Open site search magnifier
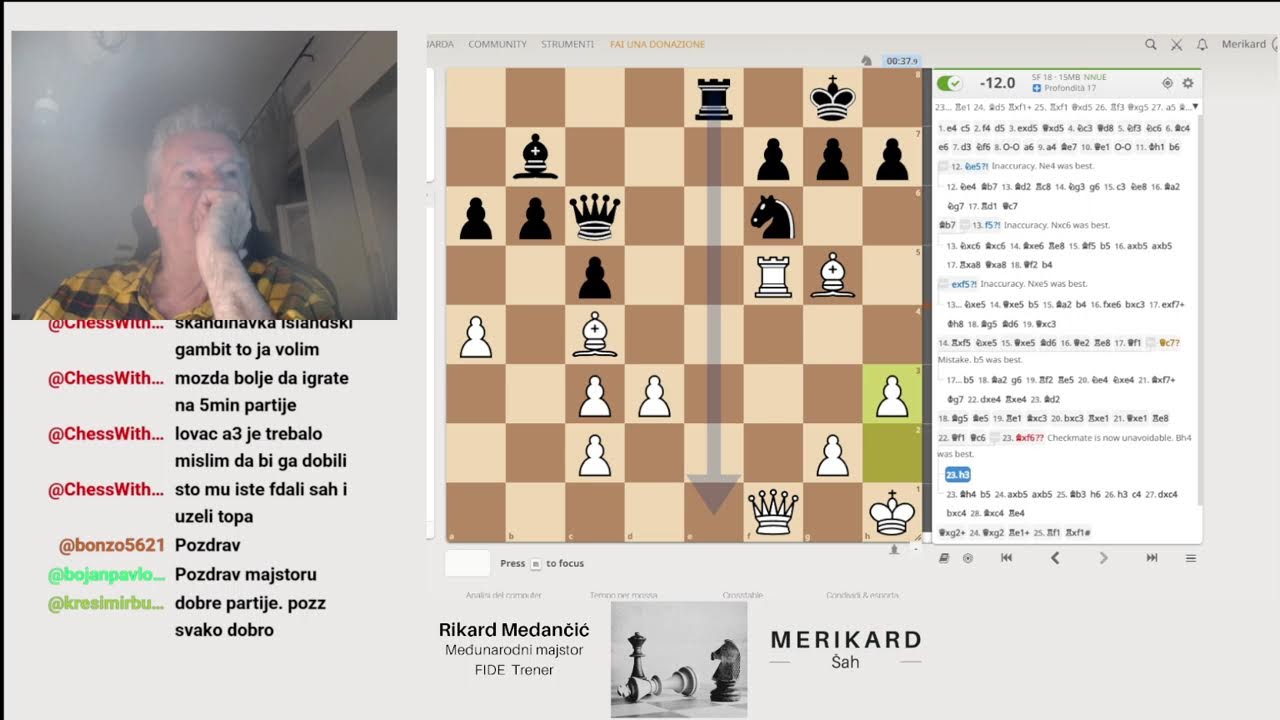The width and height of the screenshot is (1280, 720). (1151, 44)
